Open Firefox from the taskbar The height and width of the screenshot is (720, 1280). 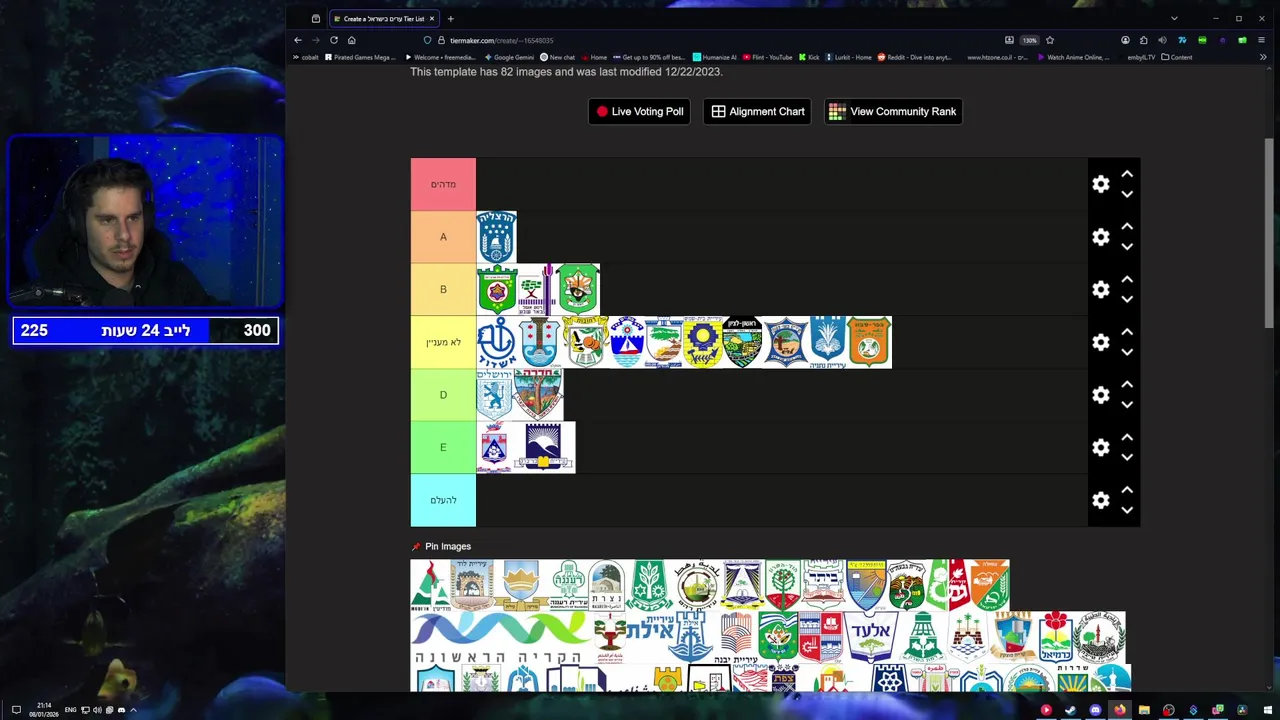coord(1119,710)
